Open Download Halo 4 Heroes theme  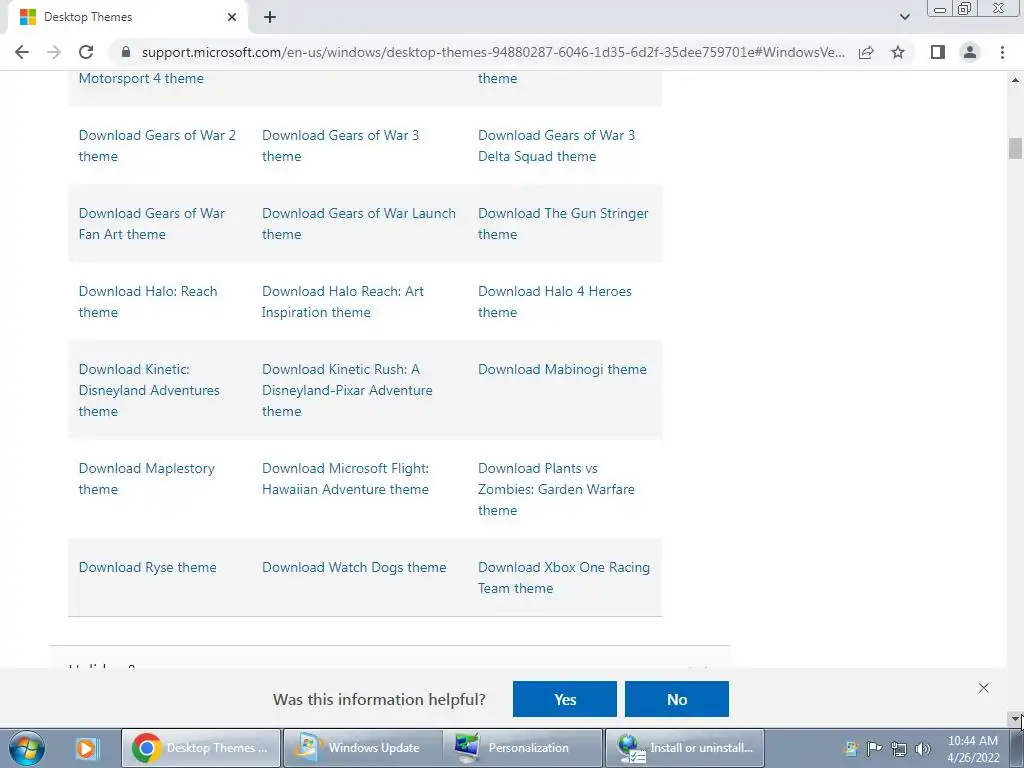[x=554, y=302]
